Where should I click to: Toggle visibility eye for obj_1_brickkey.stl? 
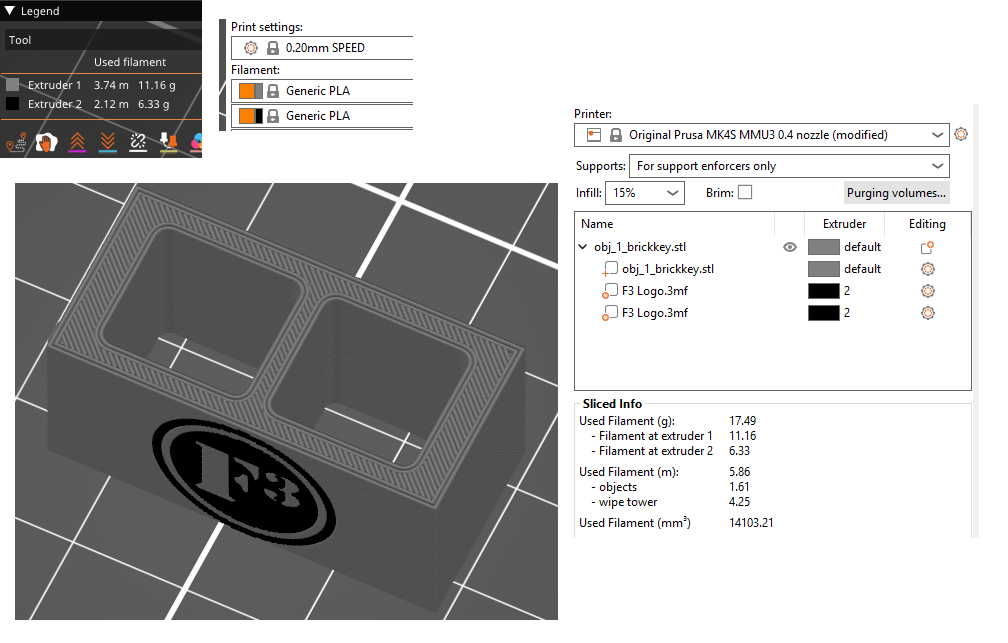(x=790, y=248)
